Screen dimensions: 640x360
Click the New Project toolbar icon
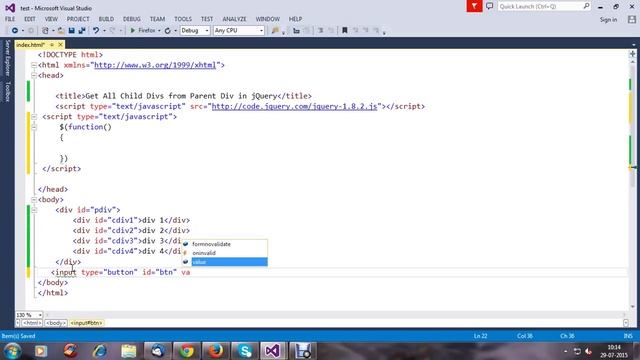(45, 31)
